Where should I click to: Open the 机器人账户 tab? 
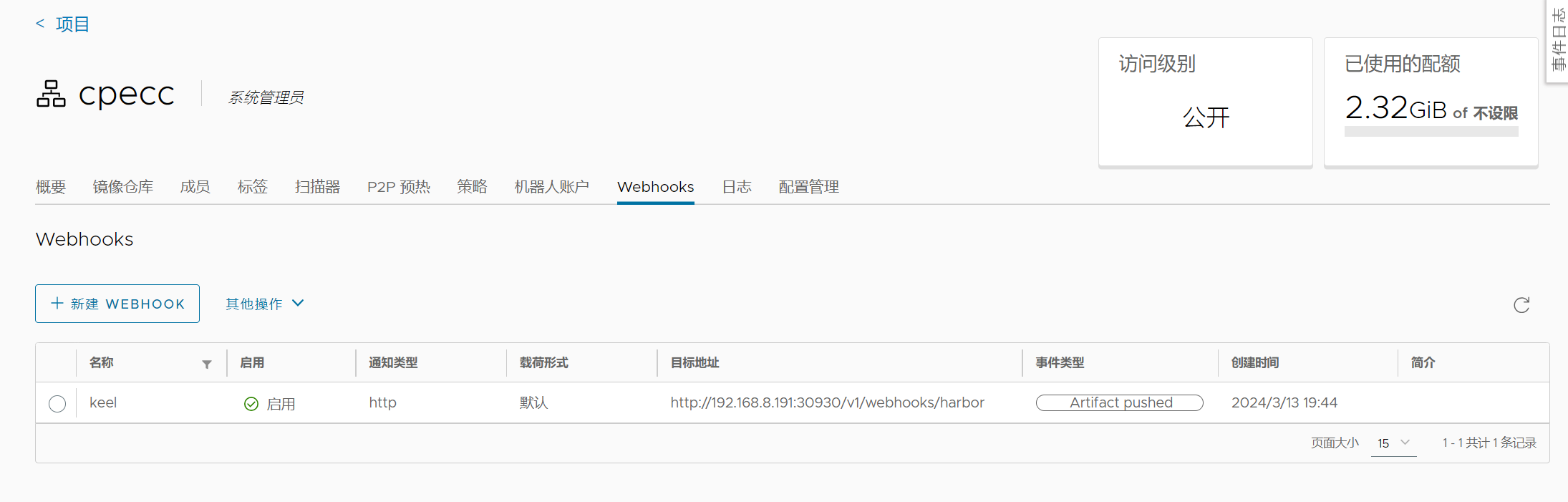click(551, 187)
